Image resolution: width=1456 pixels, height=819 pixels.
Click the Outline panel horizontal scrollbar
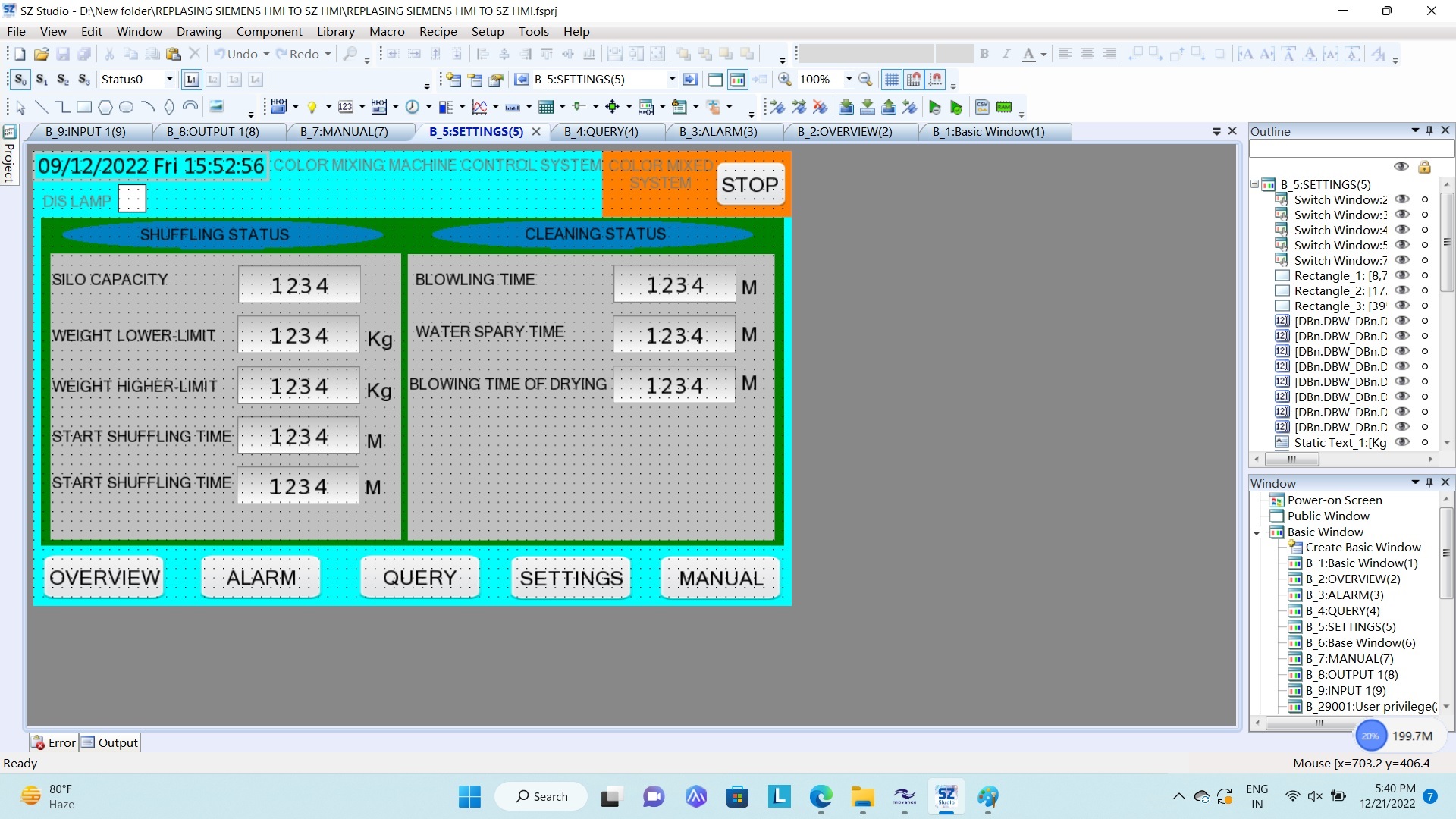pos(1292,460)
